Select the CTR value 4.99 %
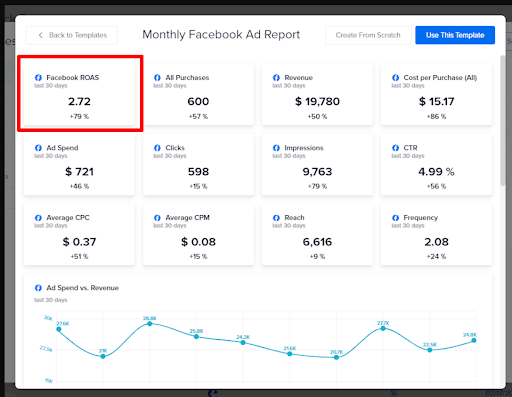 pyautogui.click(x=436, y=172)
